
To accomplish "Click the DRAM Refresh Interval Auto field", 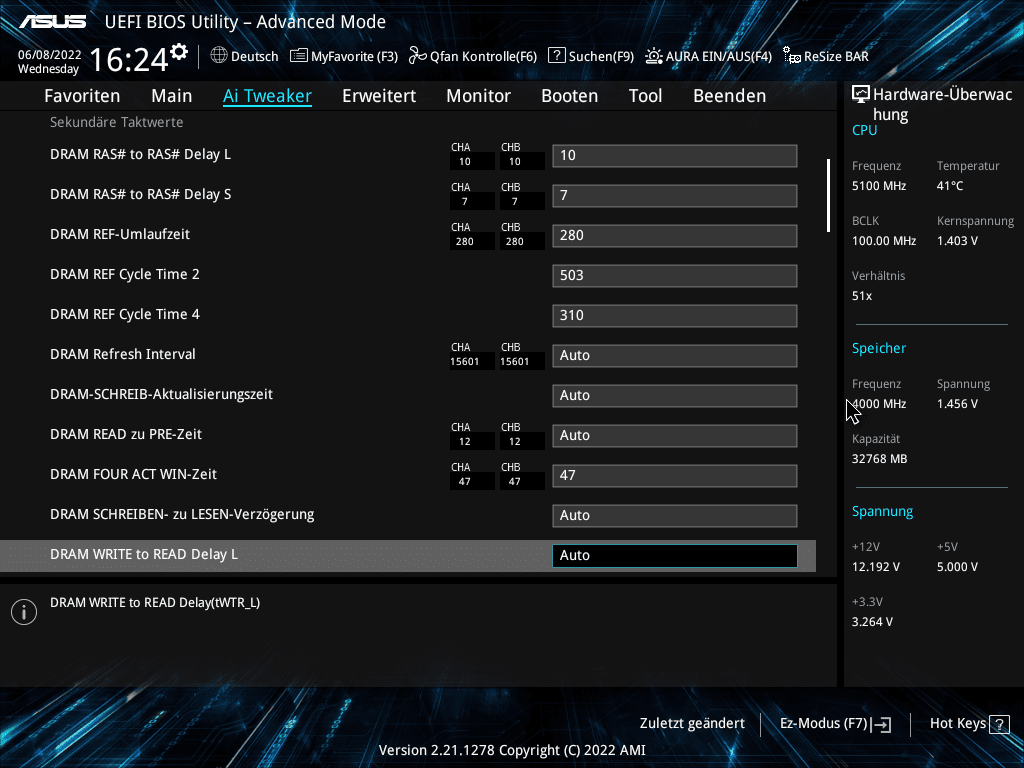I will [675, 355].
